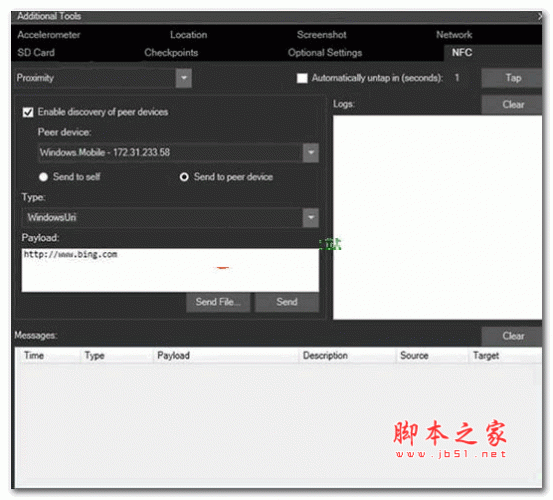
Task: Open the SD Card tab
Action: point(36,53)
